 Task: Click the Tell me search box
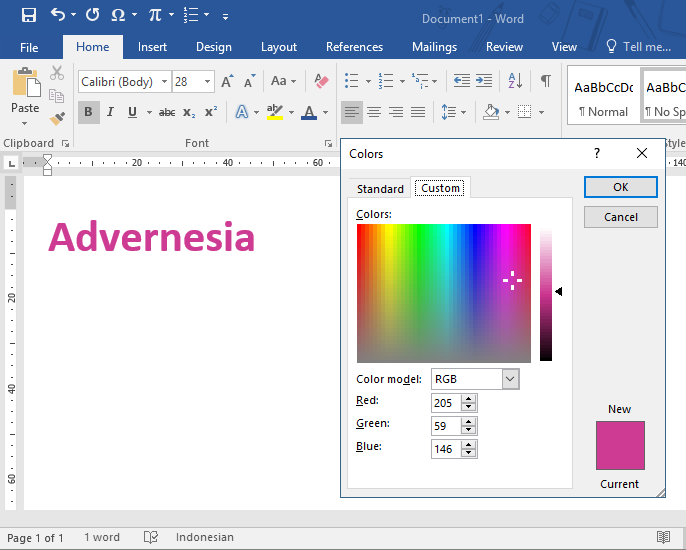[x=639, y=47]
